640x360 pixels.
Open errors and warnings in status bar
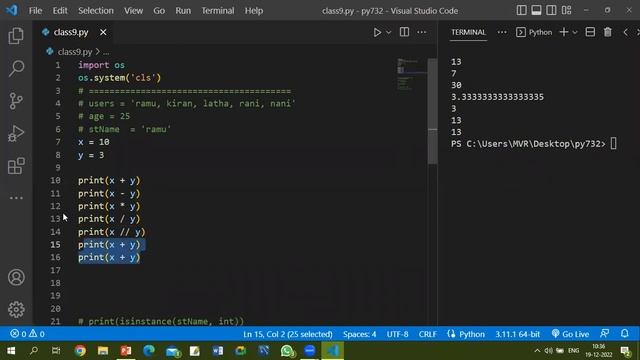(27, 334)
